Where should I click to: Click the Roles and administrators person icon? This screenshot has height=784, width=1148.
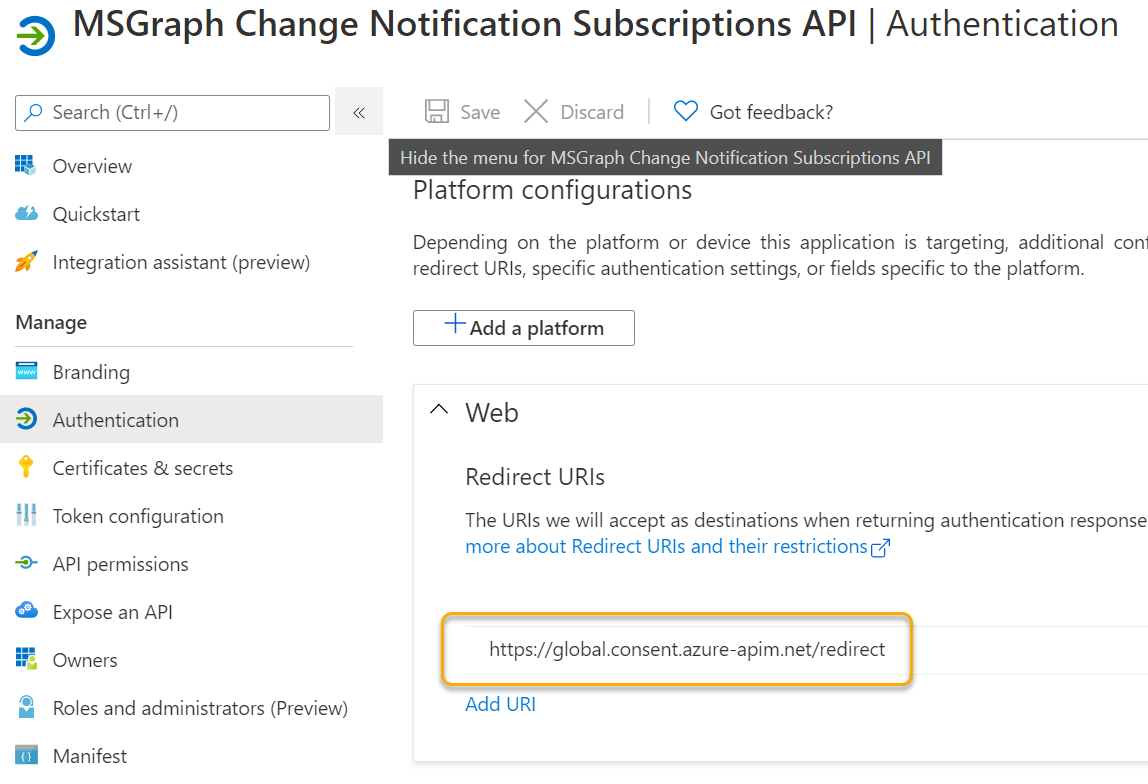click(x=26, y=707)
